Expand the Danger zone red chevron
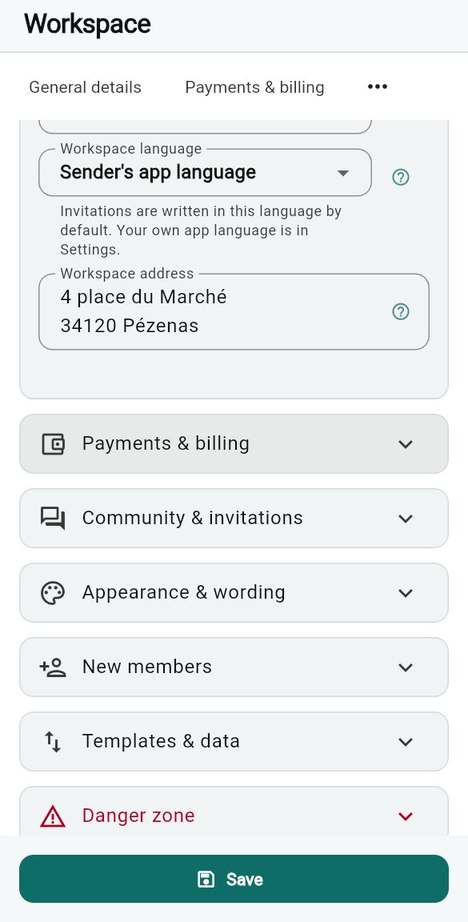This screenshot has width=468, height=922. 406,816
